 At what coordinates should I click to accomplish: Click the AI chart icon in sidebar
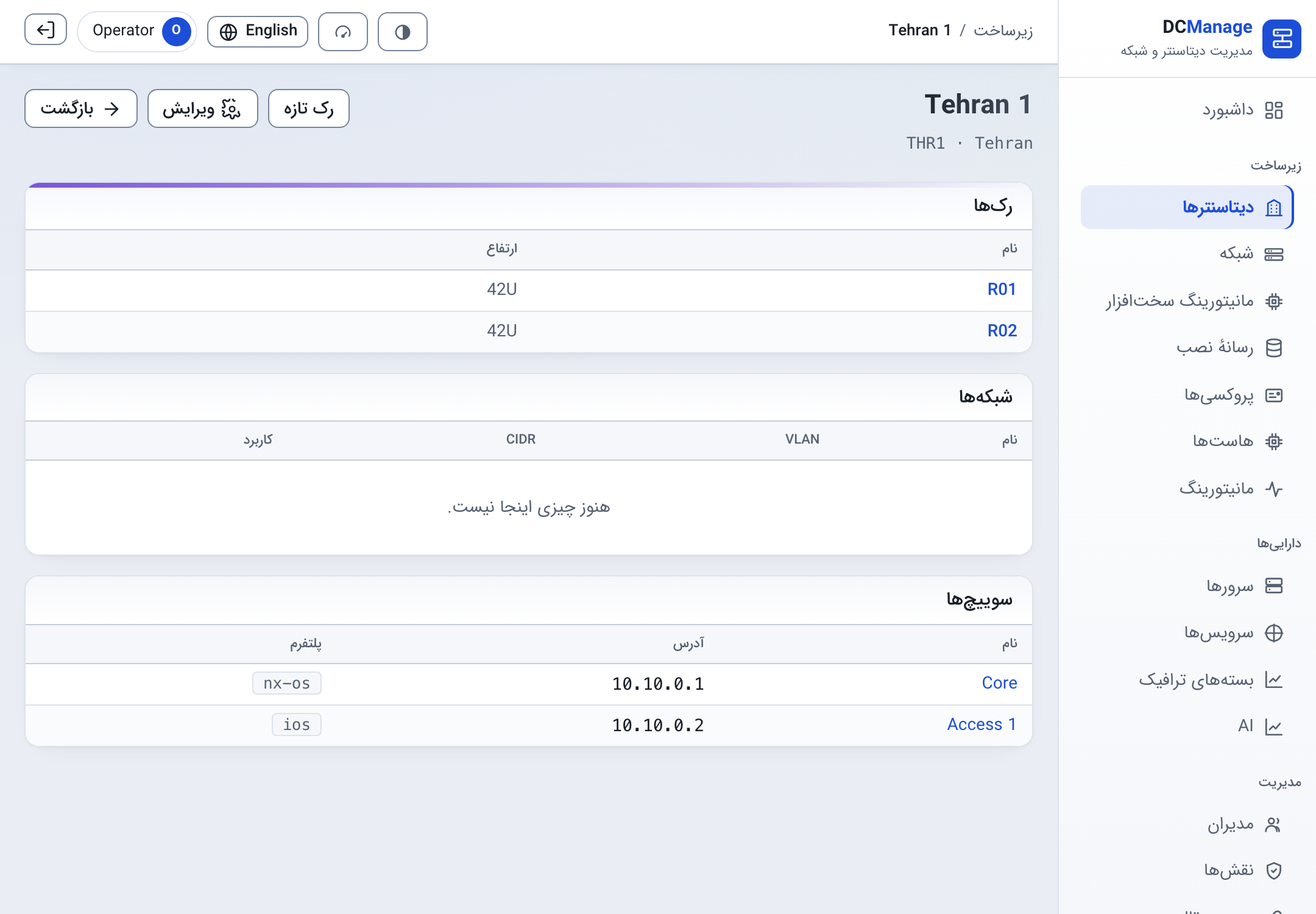click(1274, 726)
